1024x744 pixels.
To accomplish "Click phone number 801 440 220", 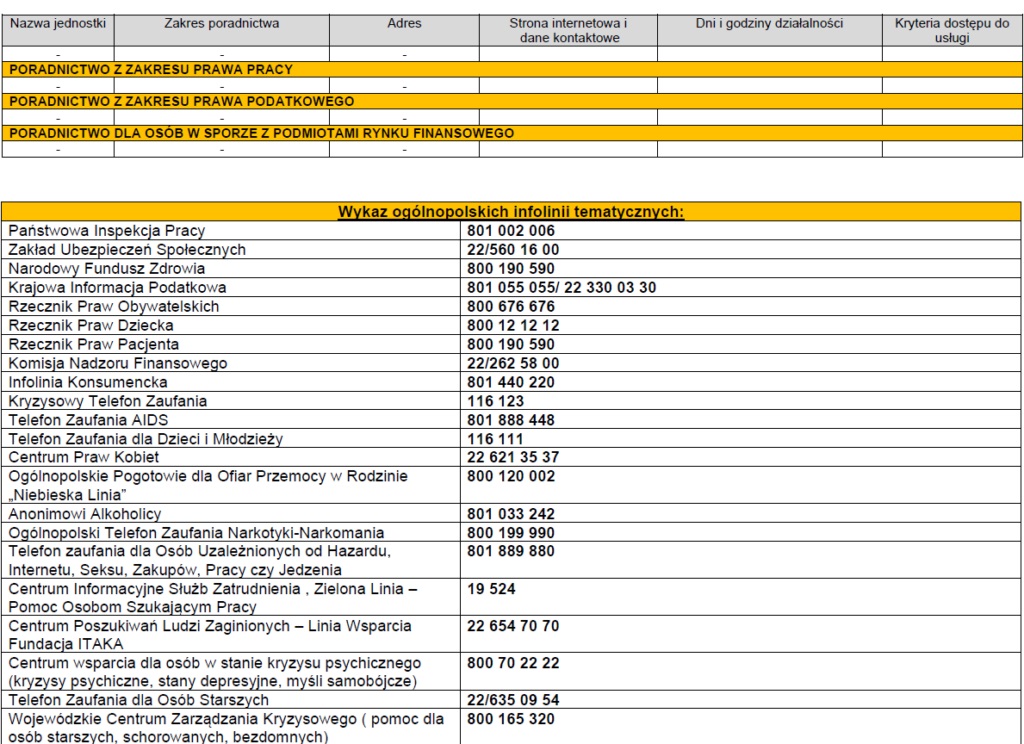I will pyautogui.click(x=511, y=382).
